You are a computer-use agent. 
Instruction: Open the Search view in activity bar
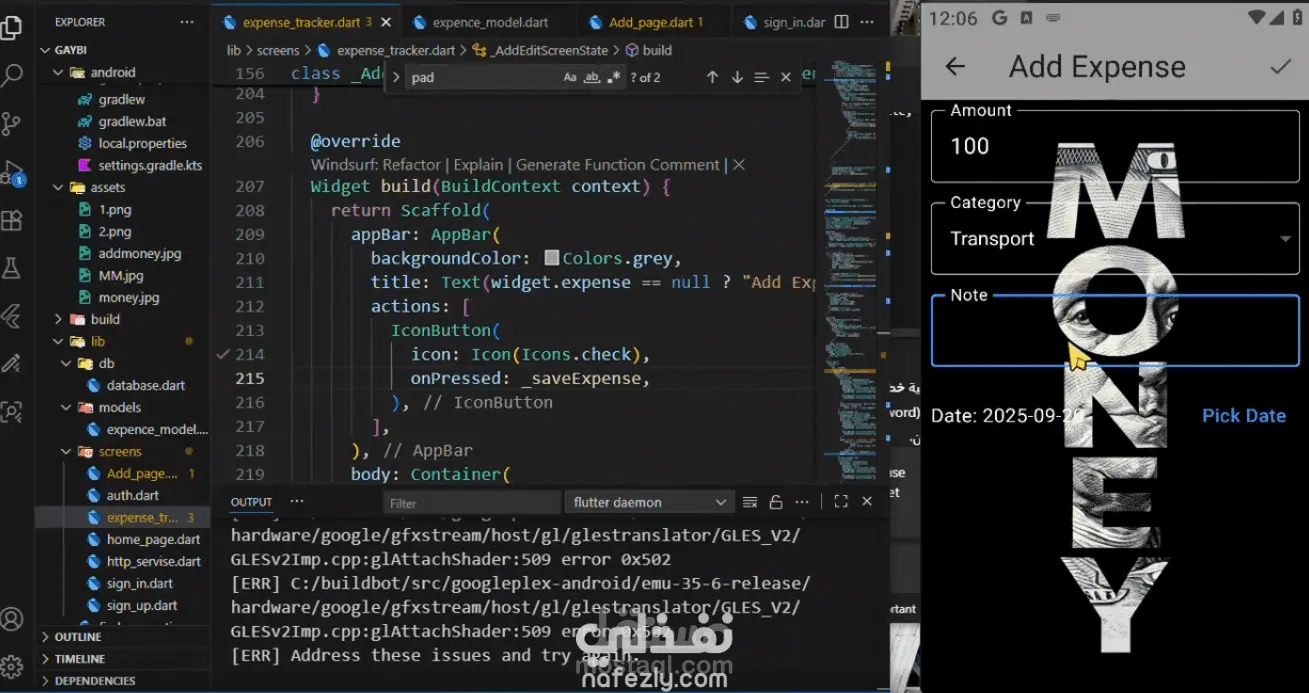point(12,75)
